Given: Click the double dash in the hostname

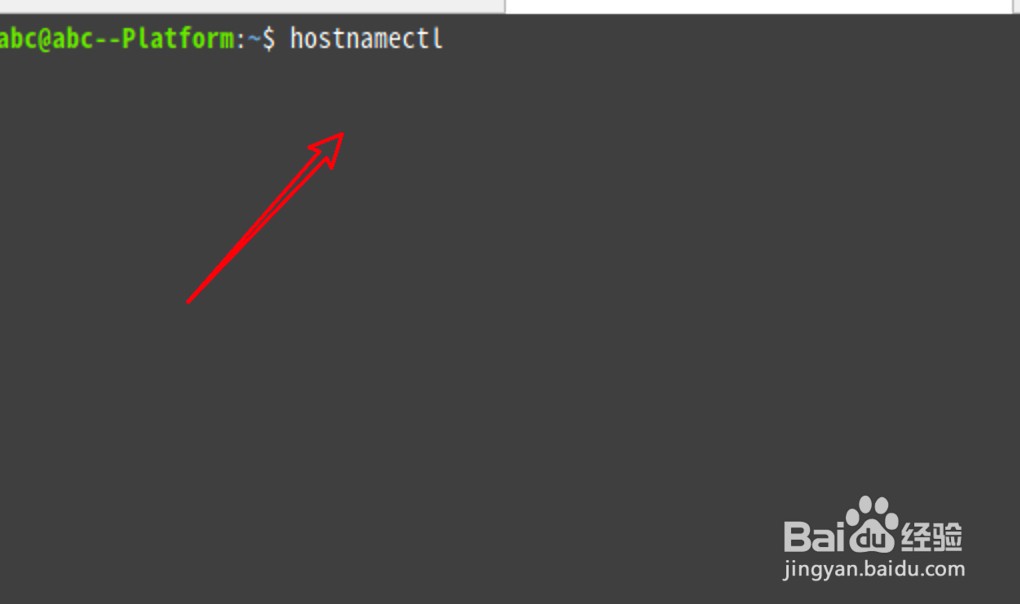Looking at the screenshot, I should click(x=107, y=40).
